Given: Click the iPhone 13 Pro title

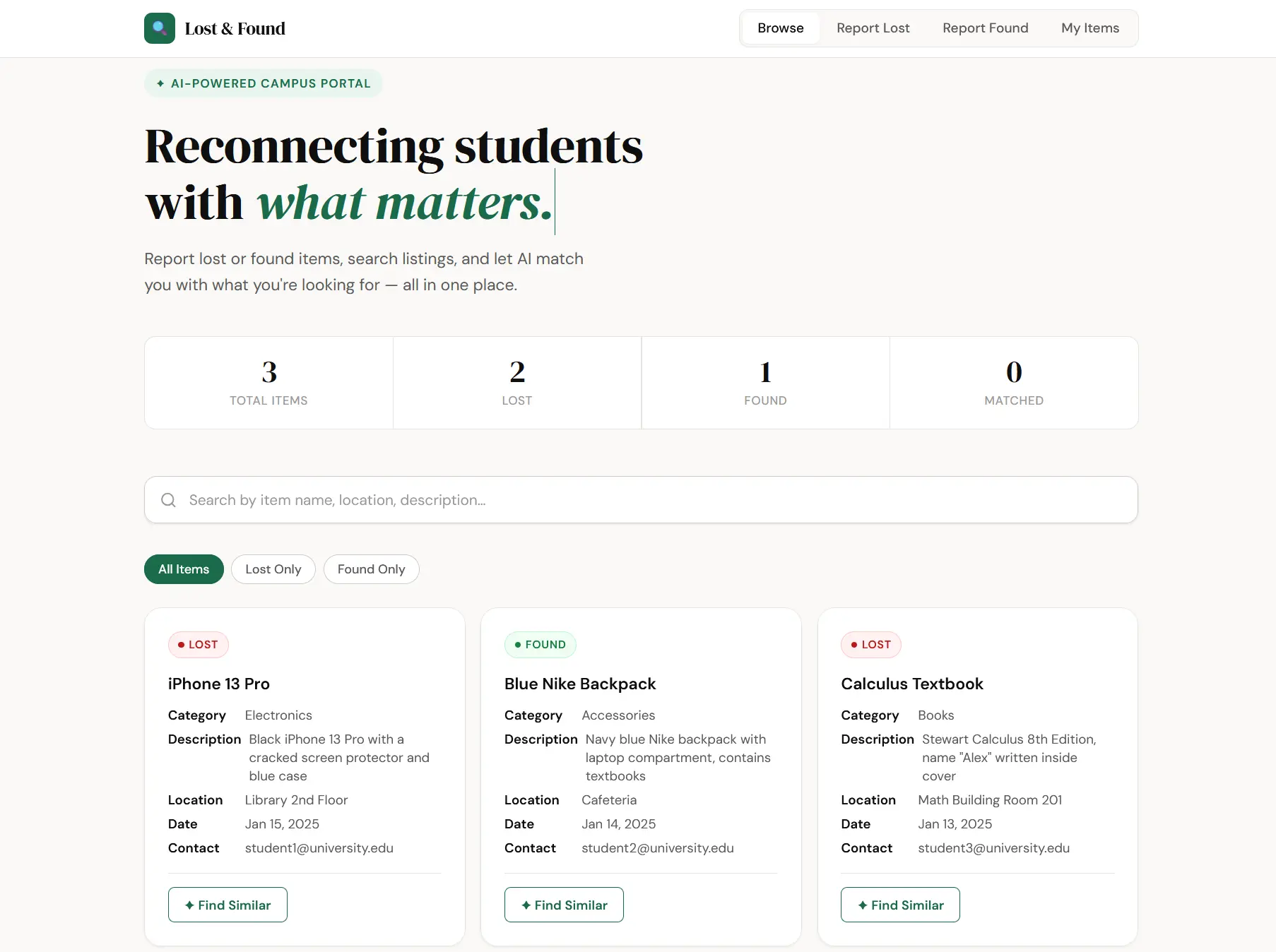Looking at the screenshot, I should tap(219, 684).
